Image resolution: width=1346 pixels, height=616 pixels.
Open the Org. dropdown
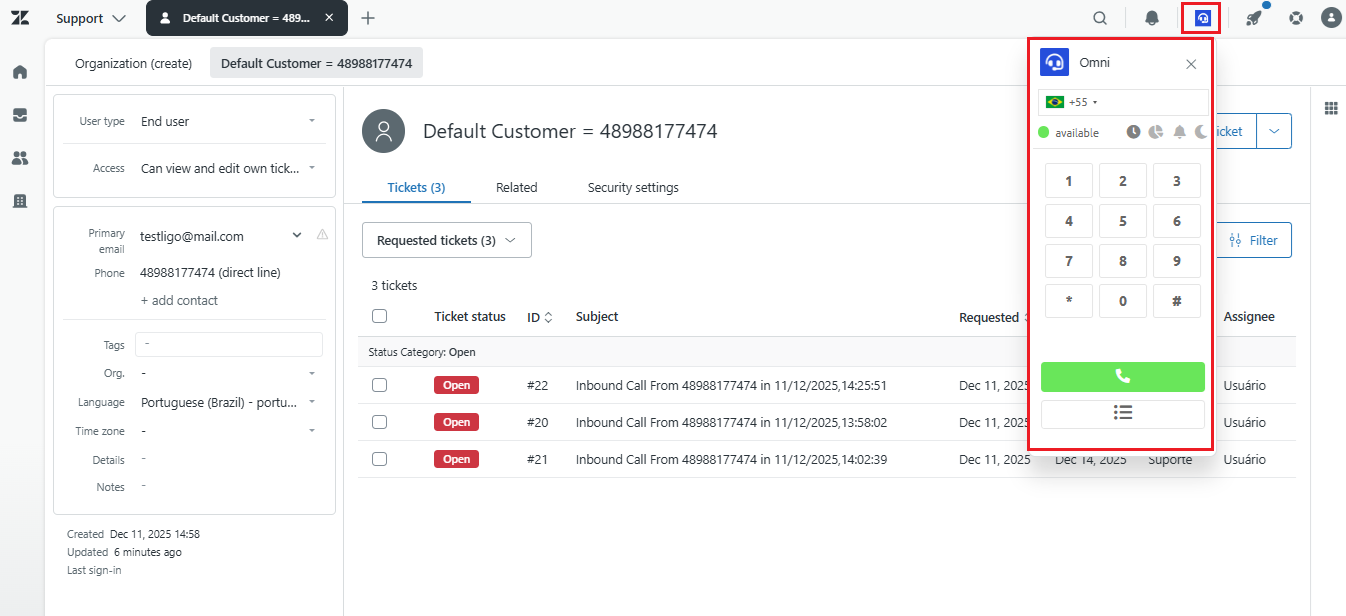pyautogui.click(x=228, y=373)
